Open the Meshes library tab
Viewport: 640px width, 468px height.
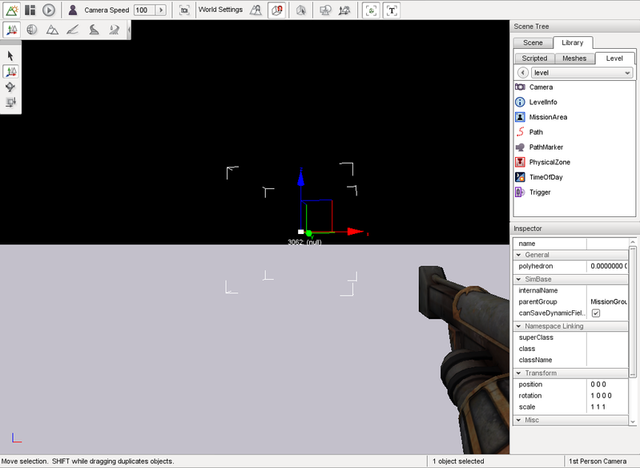(574, 58)
